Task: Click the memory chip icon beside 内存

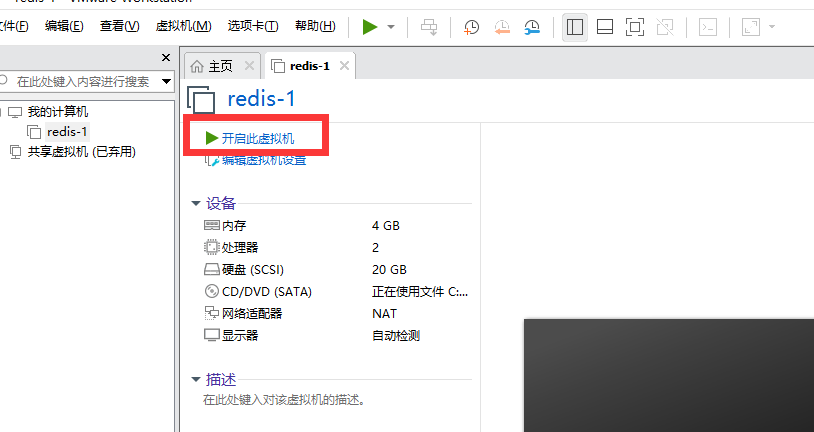Action: [211, 225]
